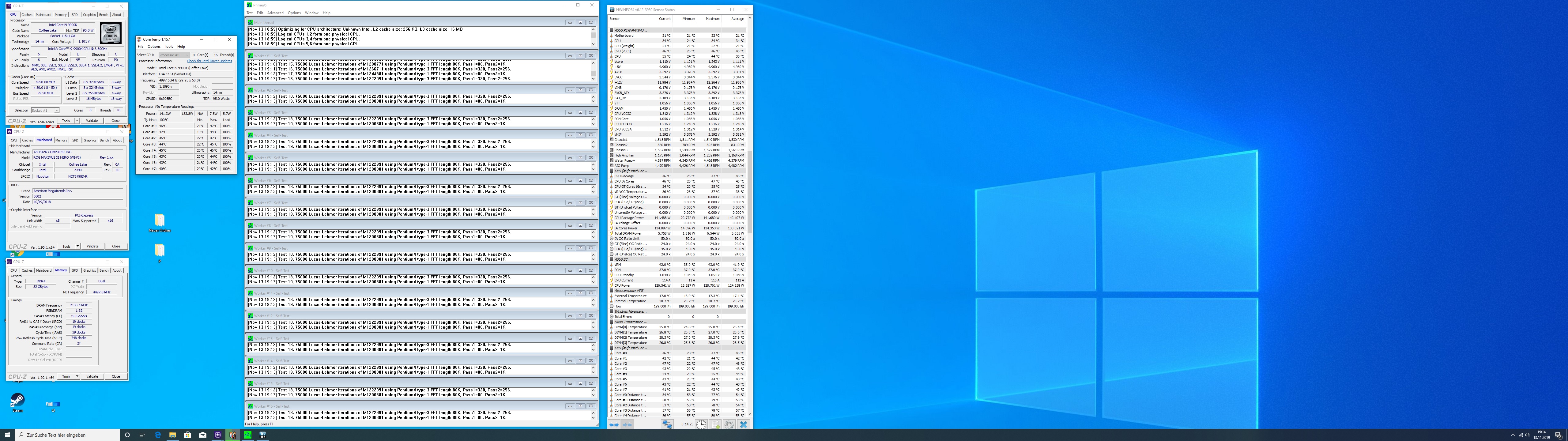The image size is (1568, 441).
Task: Switch to HWiNFO via its taskbar icon
Action: point(262,435)
